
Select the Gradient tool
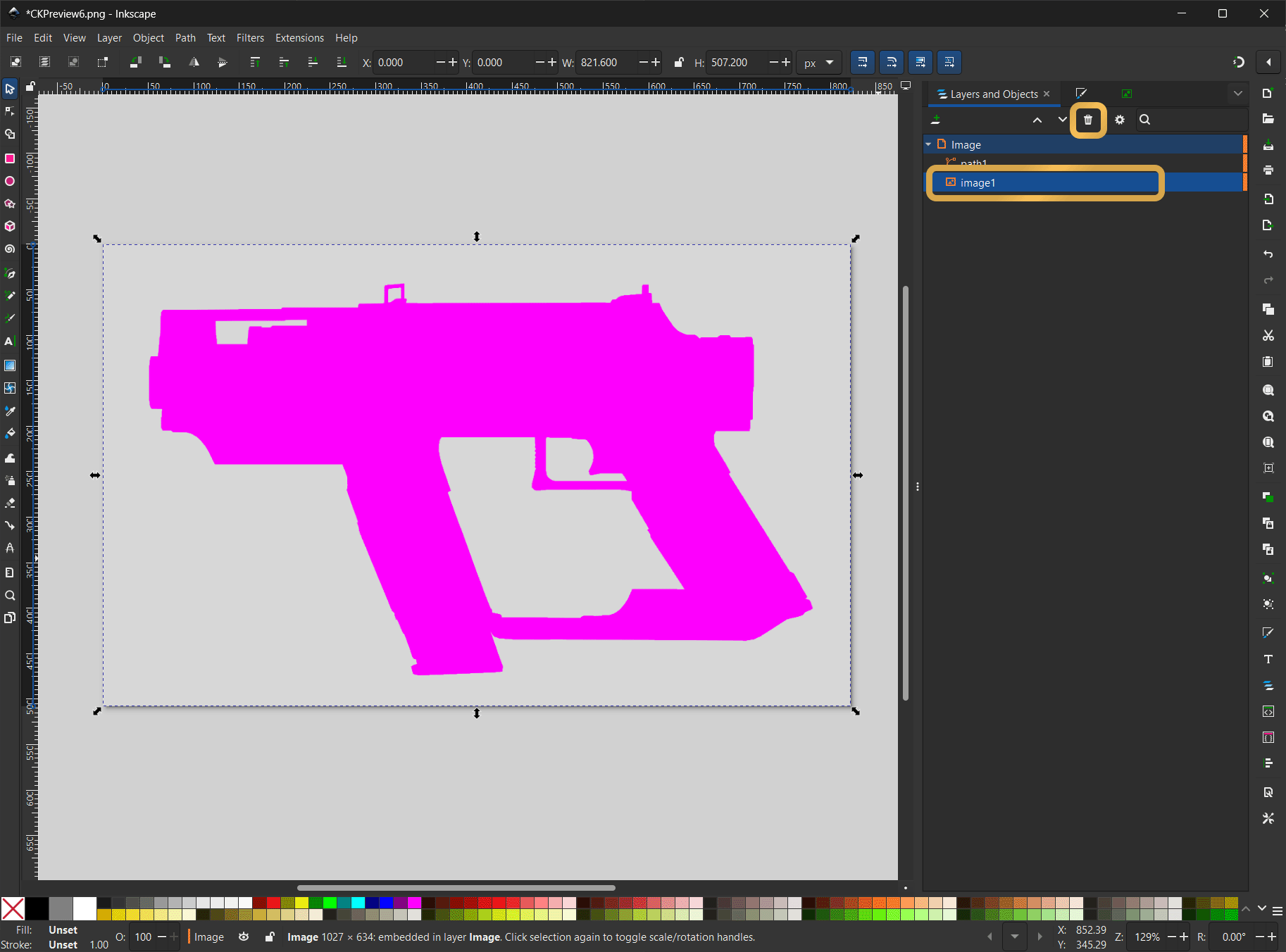(x=10, y=365)
